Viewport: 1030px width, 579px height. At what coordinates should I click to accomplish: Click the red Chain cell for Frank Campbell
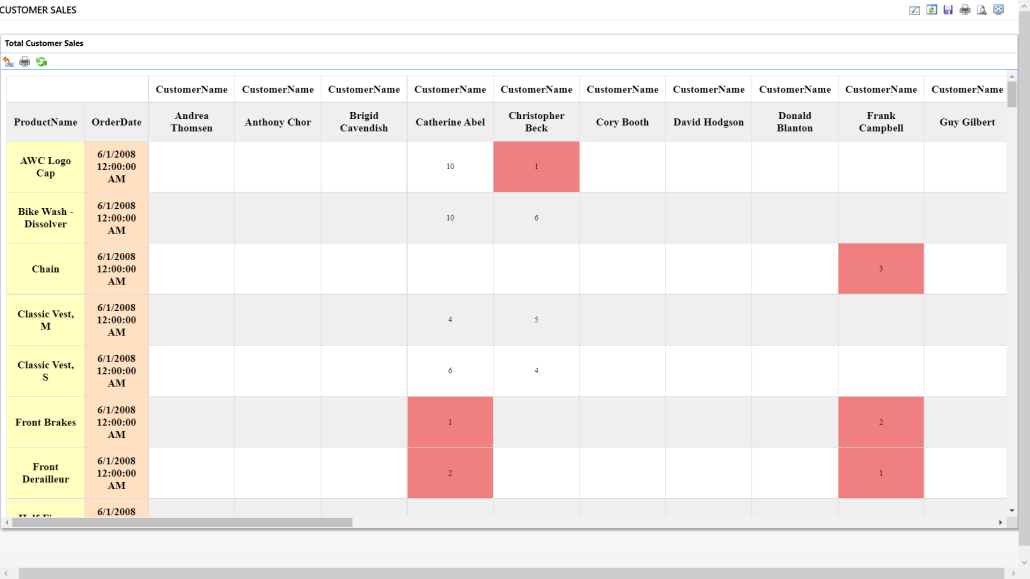click(x=880, y=269)
